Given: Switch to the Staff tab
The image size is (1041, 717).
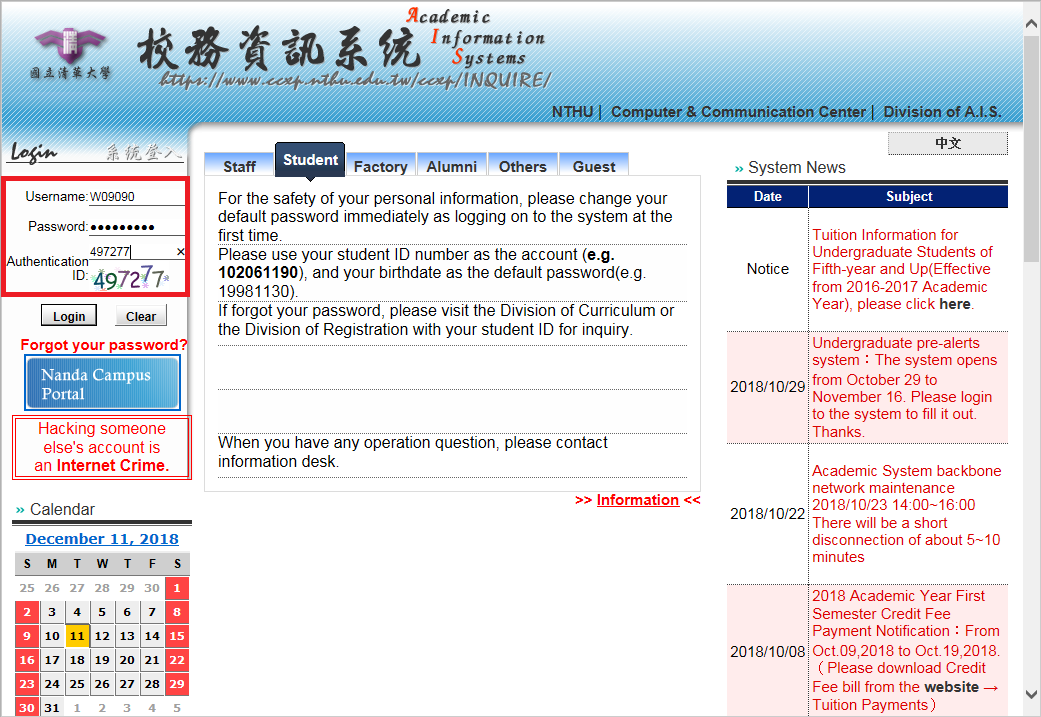Looking at the screenshot, I should [x=239, y=166].
